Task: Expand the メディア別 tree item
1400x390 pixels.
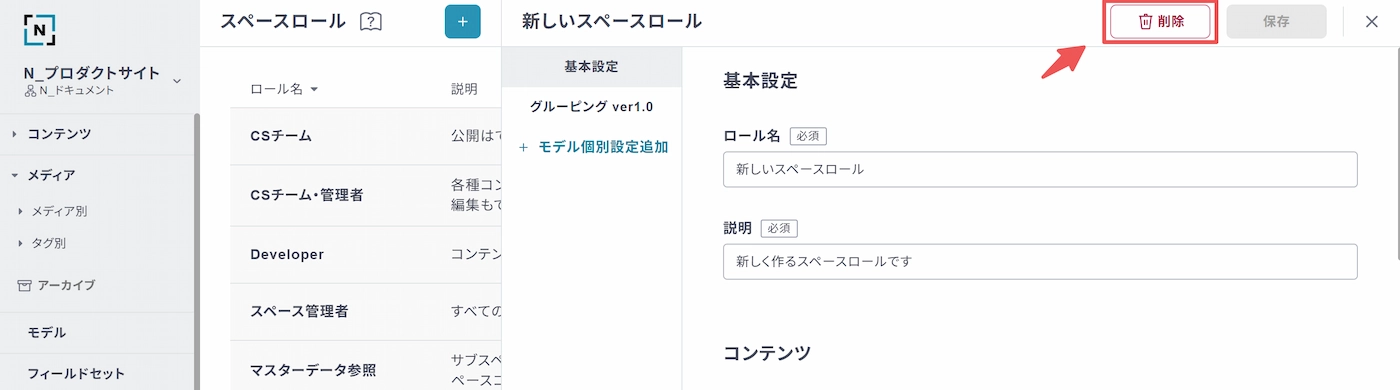Action: tap(21, 212)
